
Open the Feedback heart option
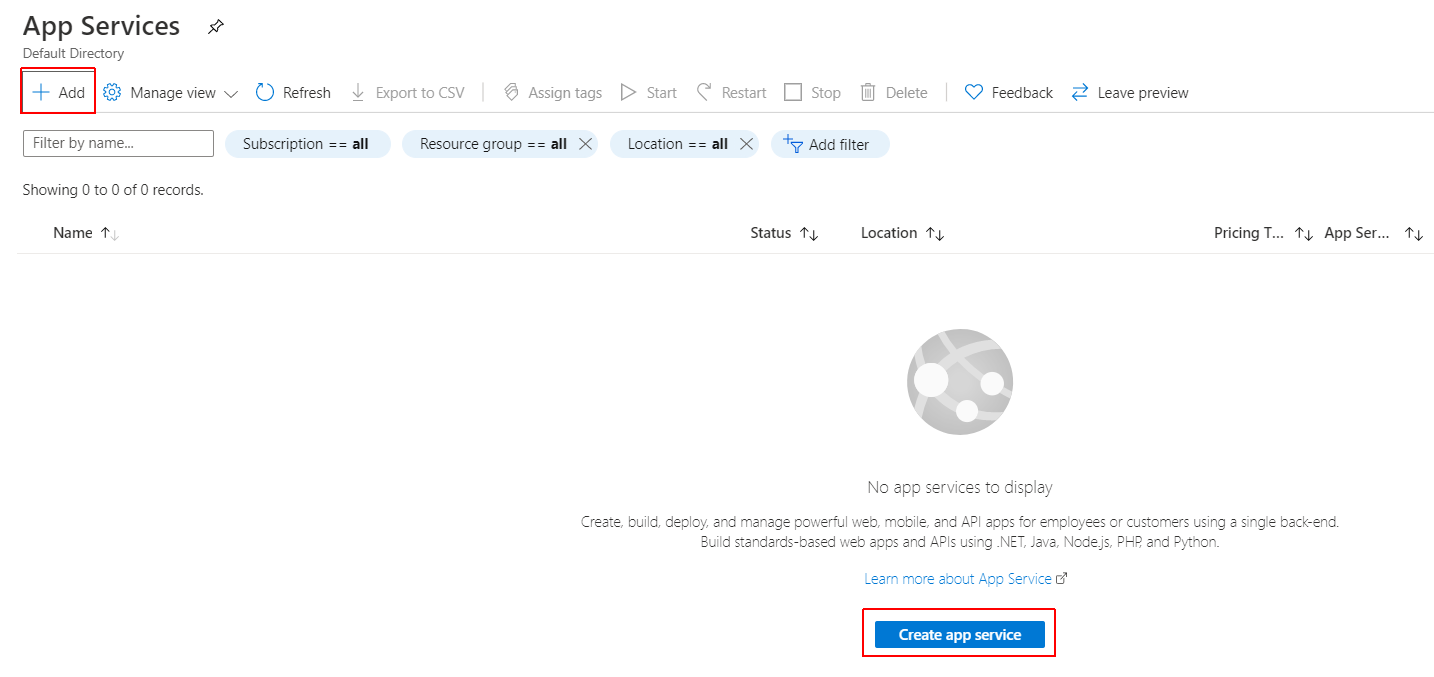tap(1009, 93)
